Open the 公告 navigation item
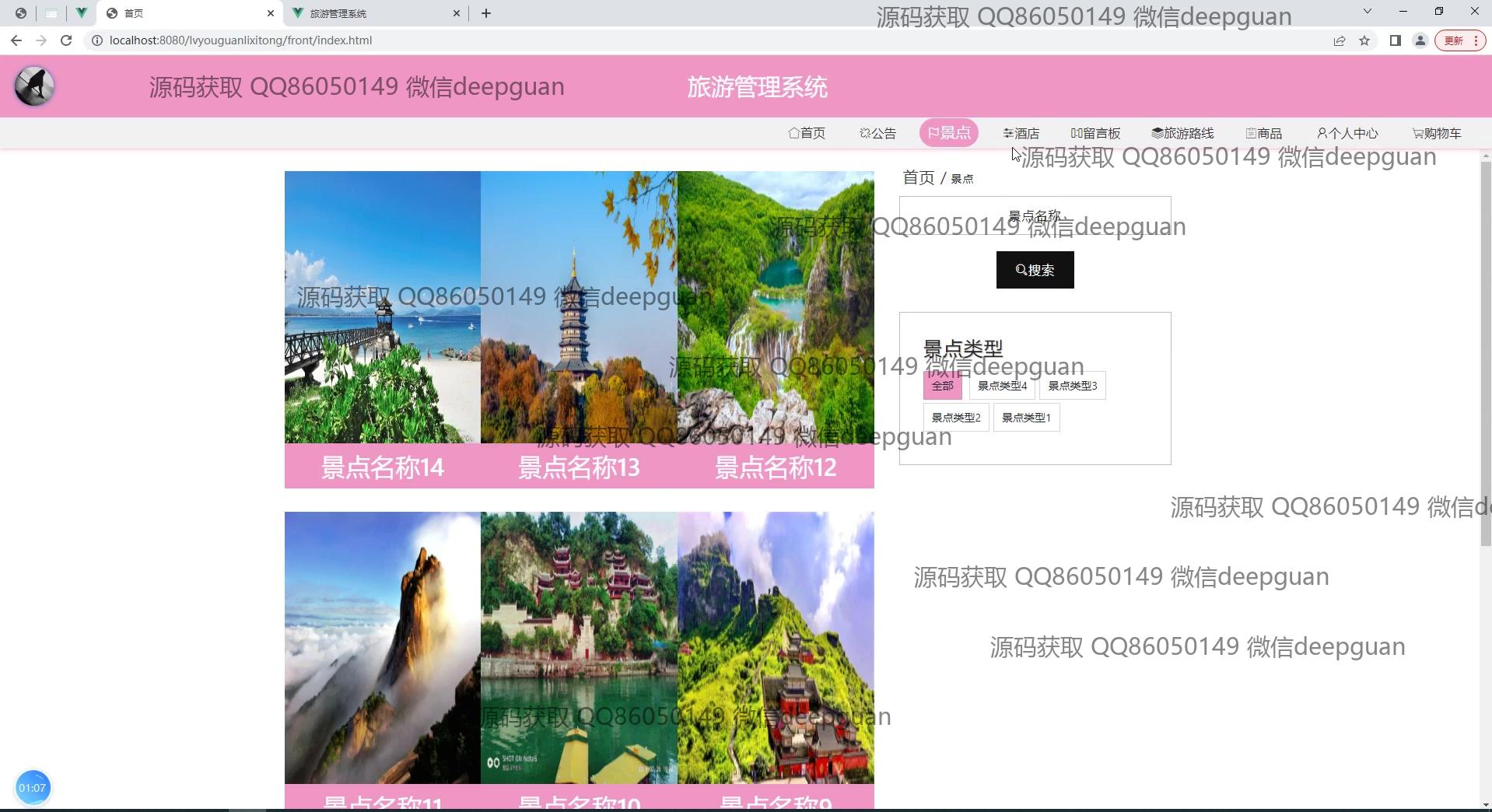The image size is (1492, 812). [x=877, y=133]
